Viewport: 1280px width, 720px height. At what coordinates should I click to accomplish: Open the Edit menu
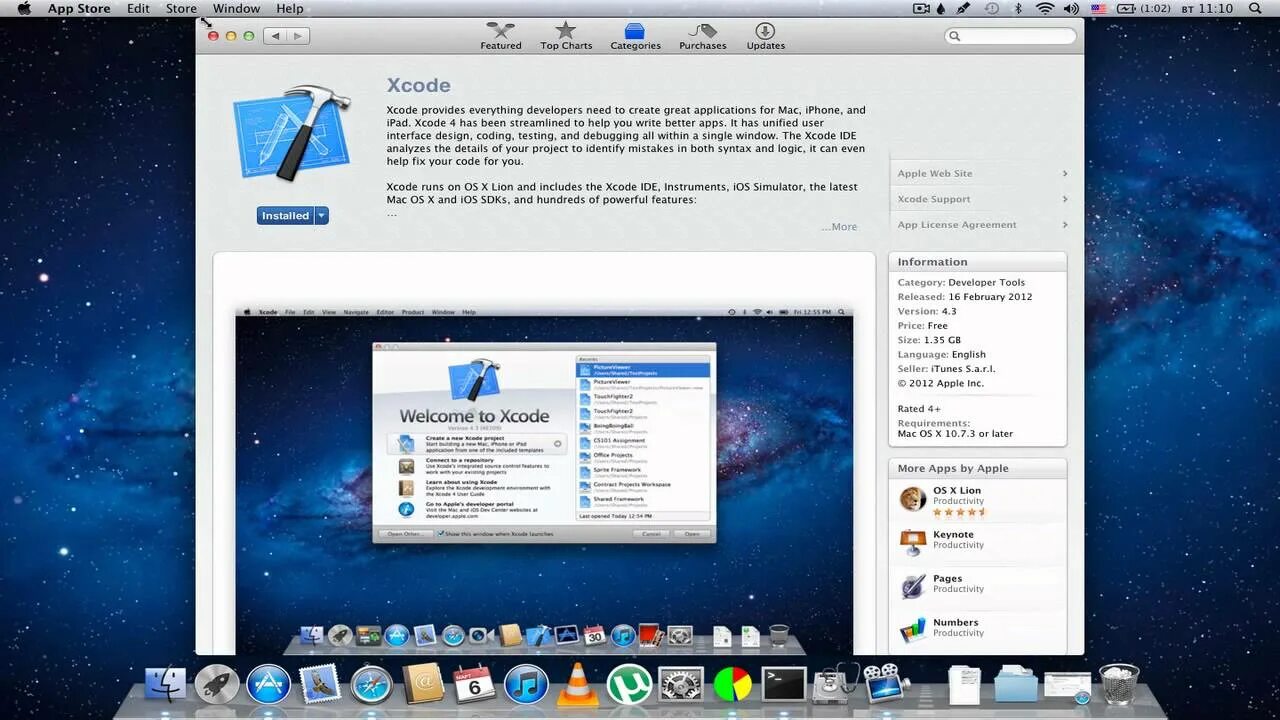(138, 8)
